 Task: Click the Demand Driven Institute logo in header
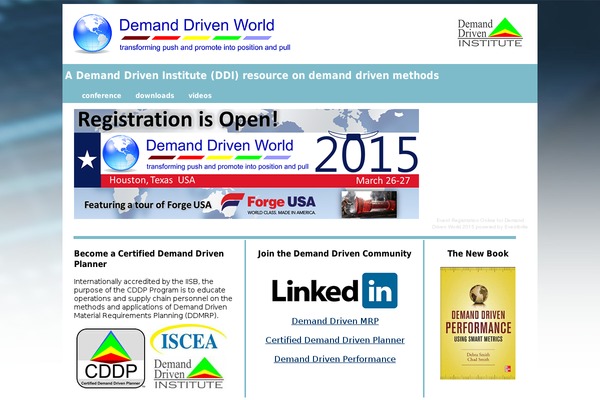[x=490, y=32]
